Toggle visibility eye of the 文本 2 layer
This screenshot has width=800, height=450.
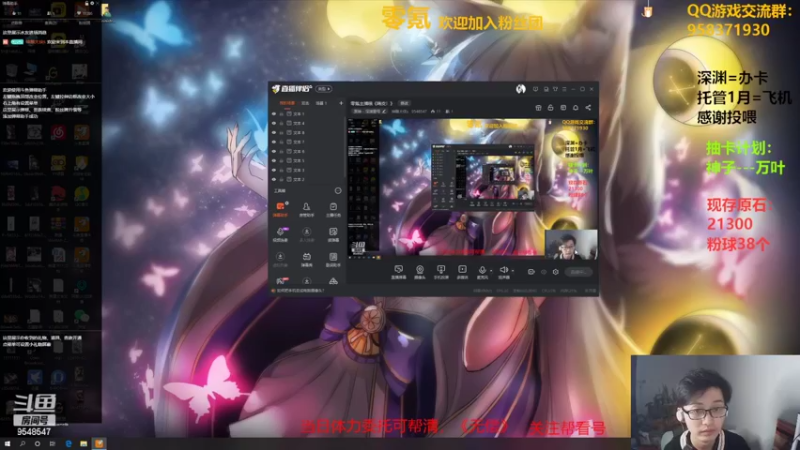click(x=274, y=180)
